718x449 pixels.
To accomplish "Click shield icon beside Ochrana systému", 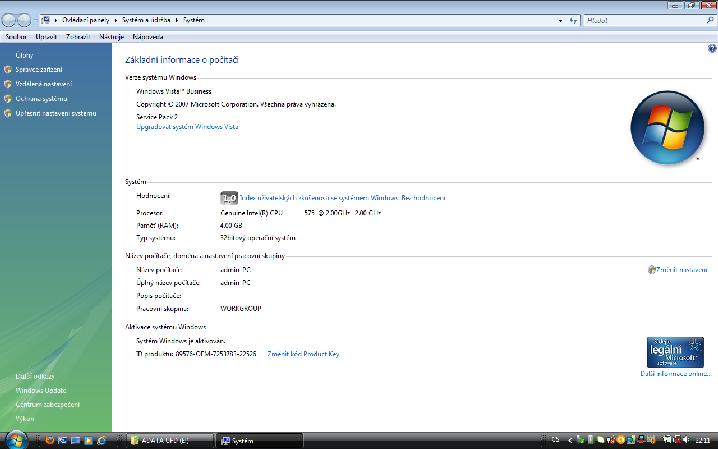I will click(x=8, y=99).
